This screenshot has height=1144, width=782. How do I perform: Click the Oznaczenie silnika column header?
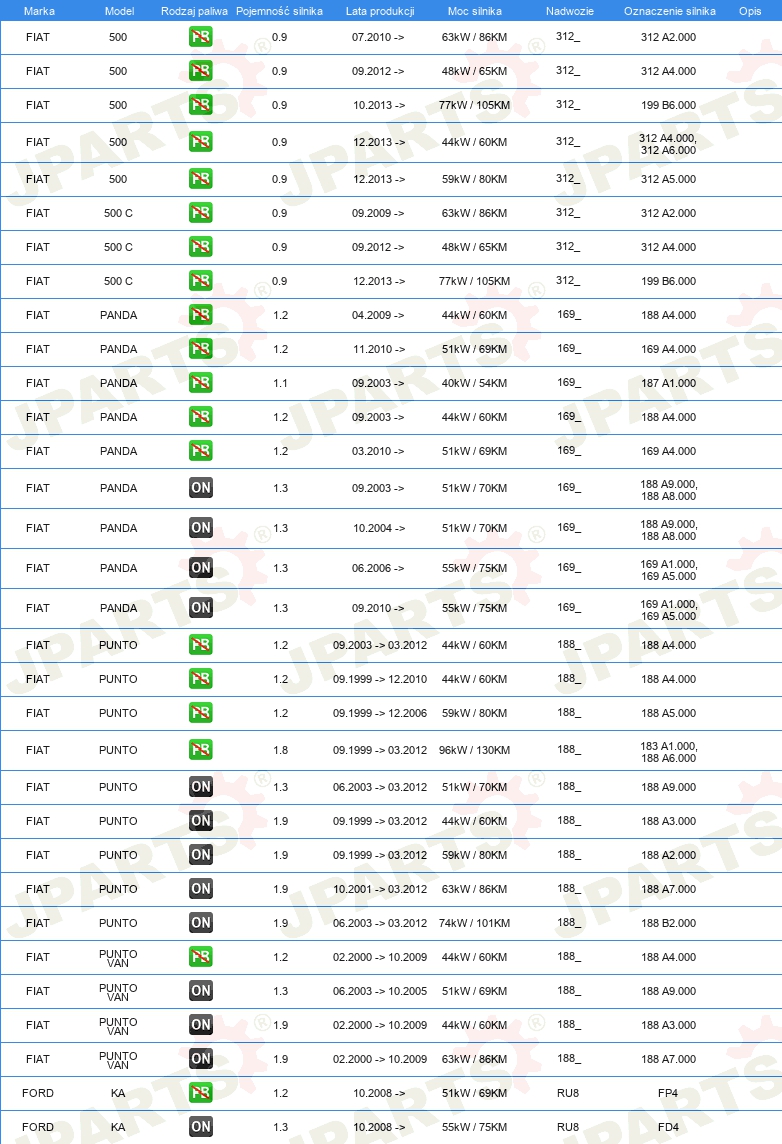click(x=670, y=11)
